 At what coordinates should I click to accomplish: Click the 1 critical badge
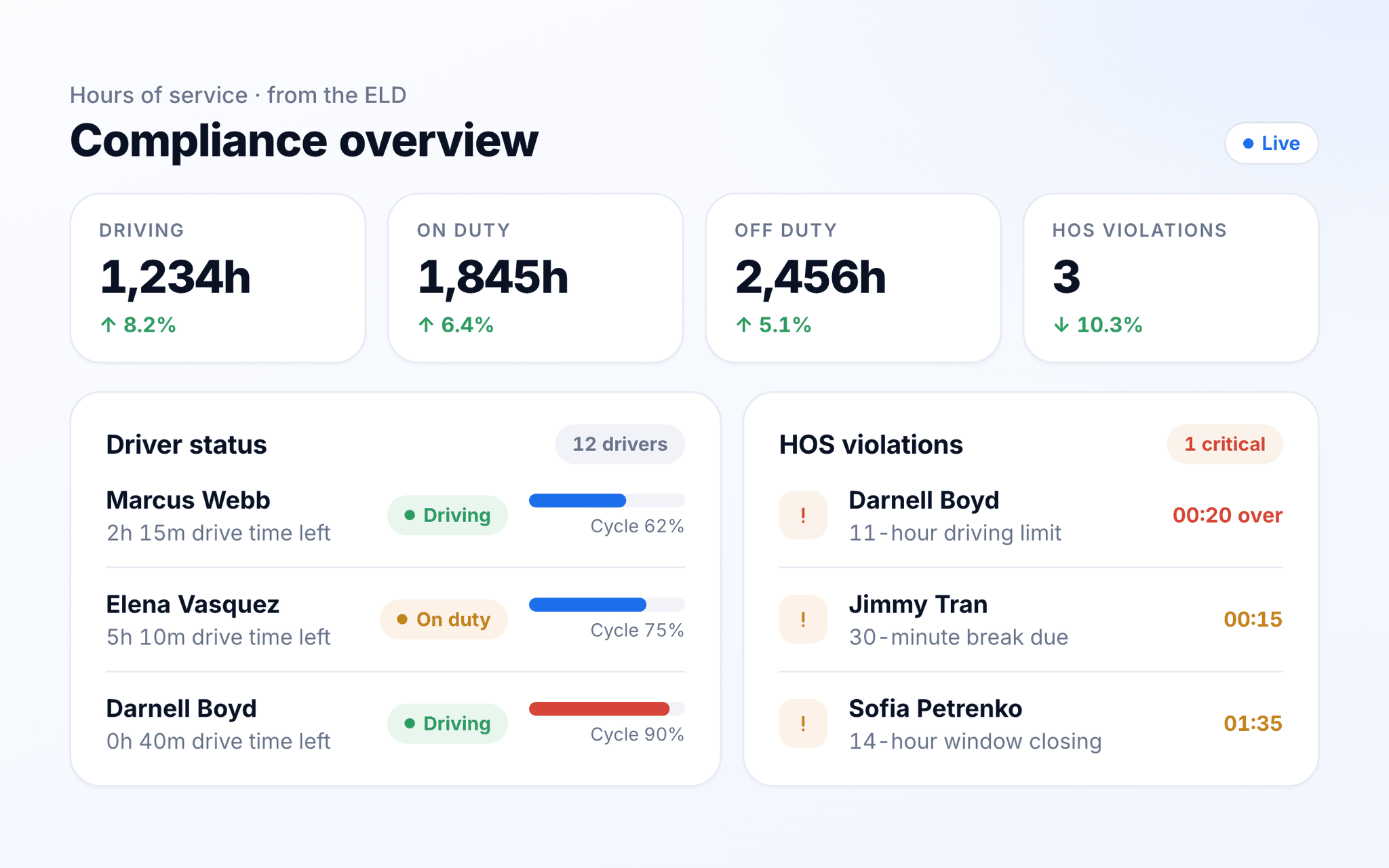pyautogui.click(x=1224, y=444)
